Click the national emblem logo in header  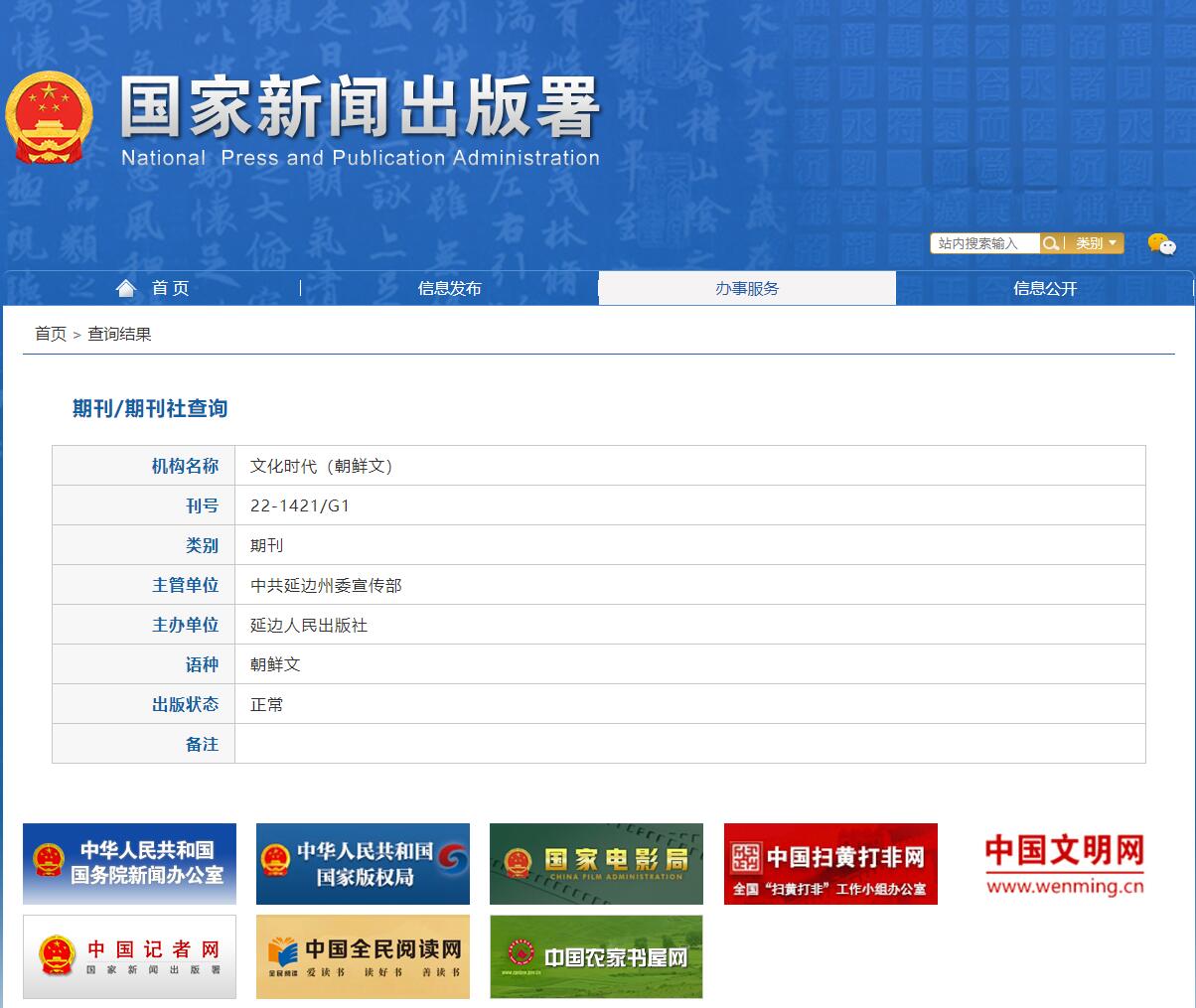49,118
